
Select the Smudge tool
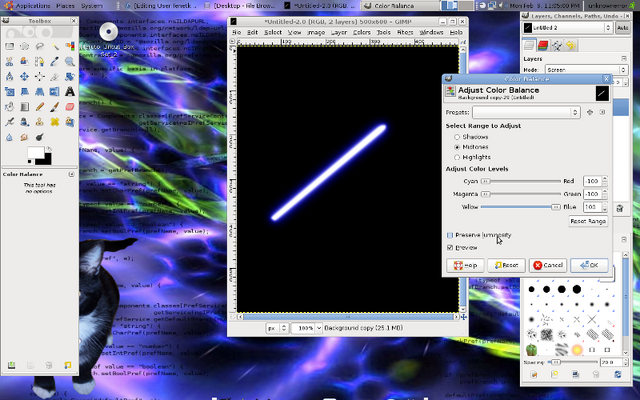tap(24, 137)
